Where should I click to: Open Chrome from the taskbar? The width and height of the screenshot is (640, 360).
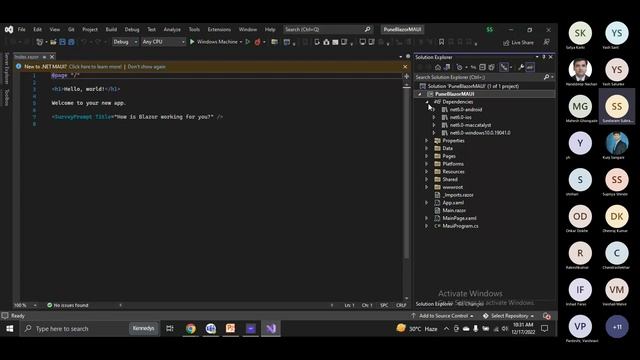click(x=191, y=328)
